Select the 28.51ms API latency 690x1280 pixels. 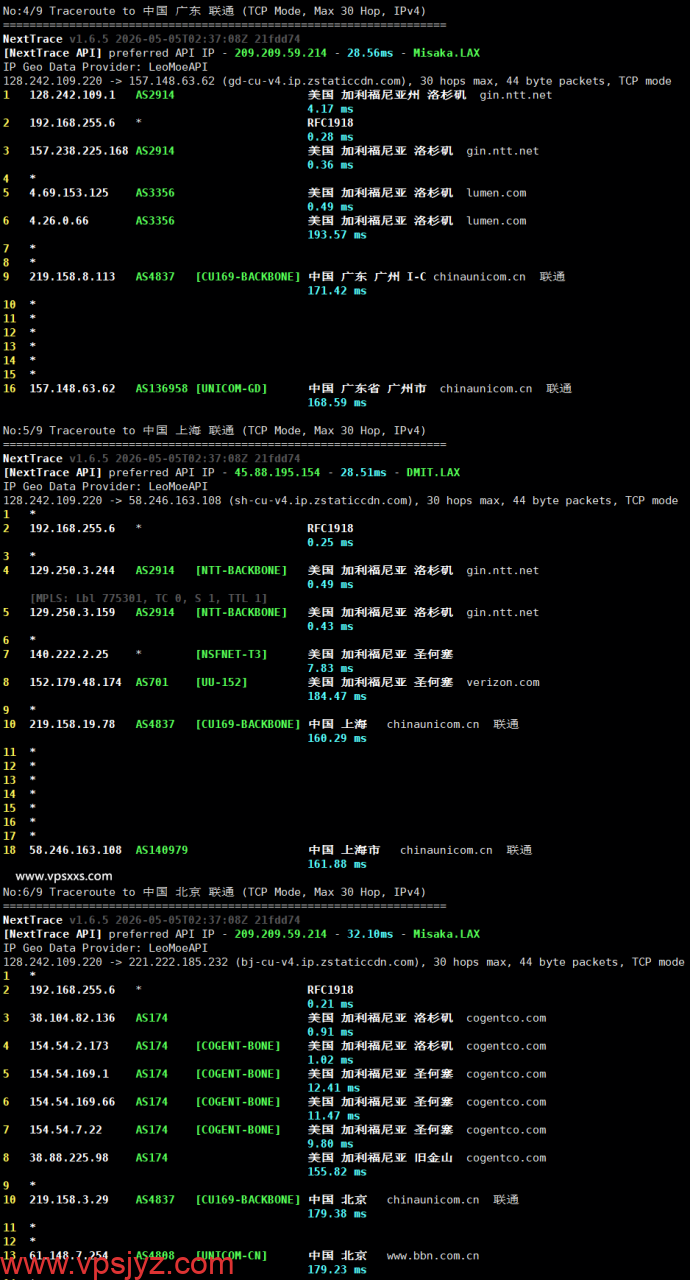point(362,473)
